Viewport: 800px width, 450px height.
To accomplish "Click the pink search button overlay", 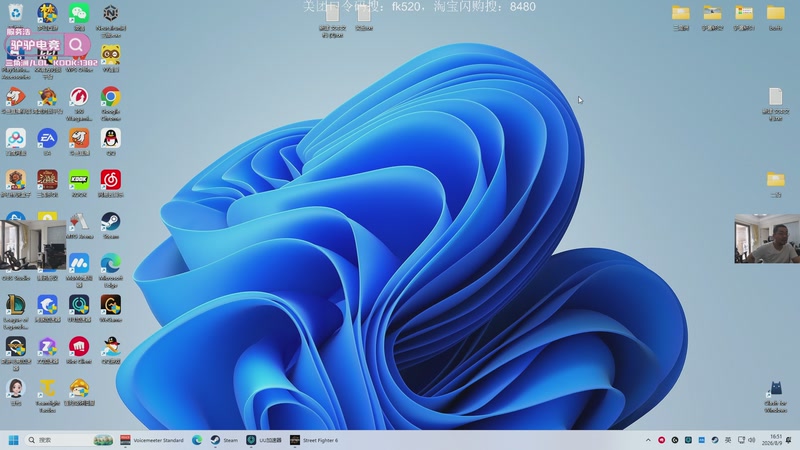I will pyautogui.click(x=77, y=45).
